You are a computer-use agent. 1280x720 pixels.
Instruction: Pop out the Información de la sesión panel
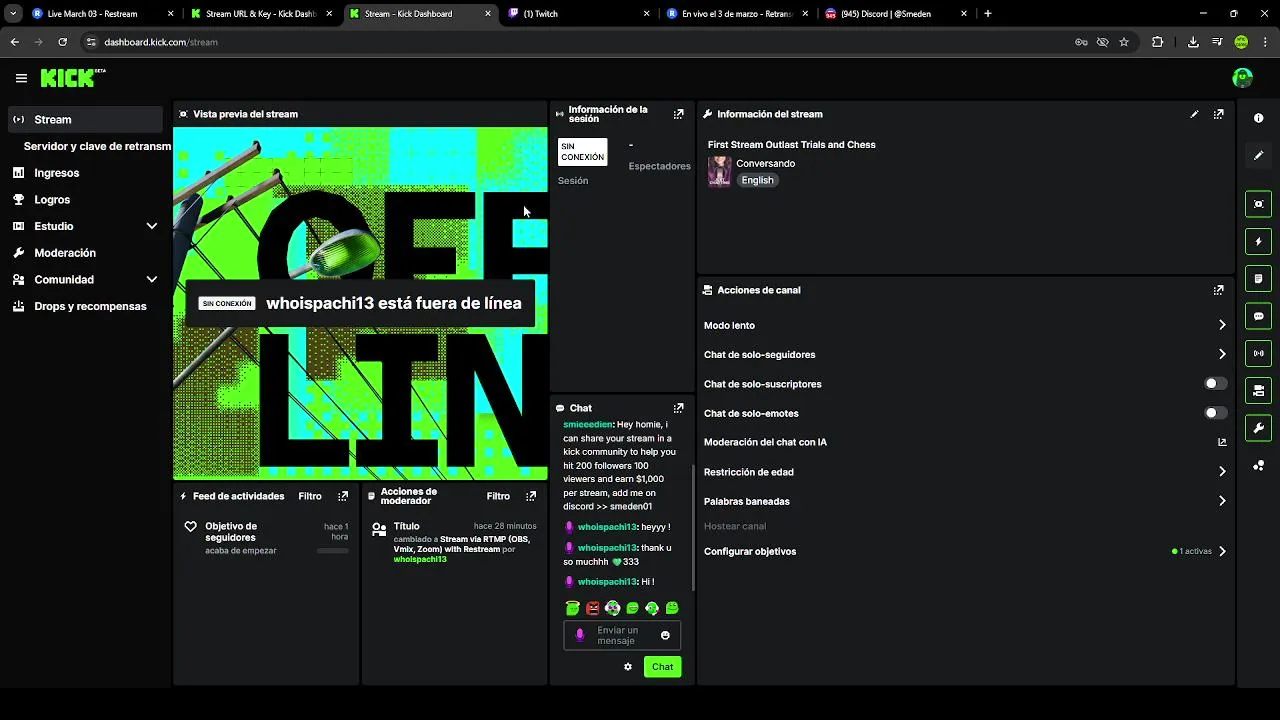(678, 114)
